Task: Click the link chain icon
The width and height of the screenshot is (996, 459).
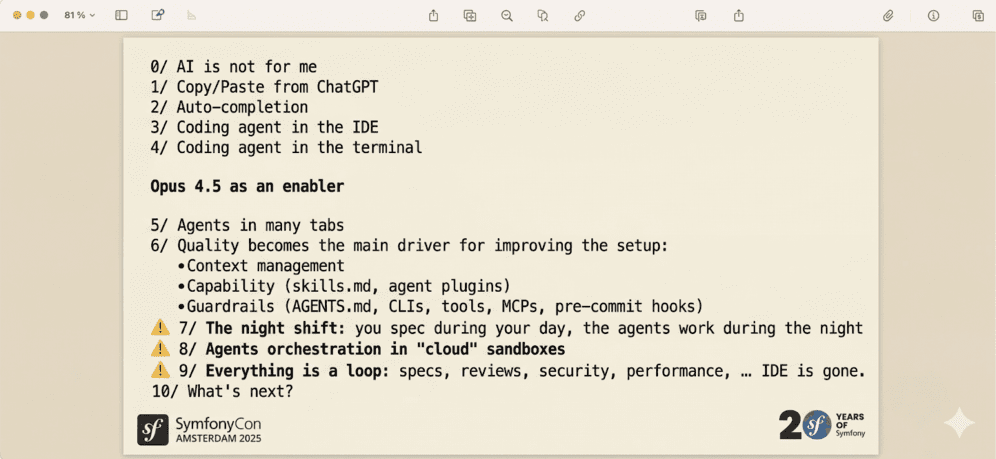Action: click(580, 16)
